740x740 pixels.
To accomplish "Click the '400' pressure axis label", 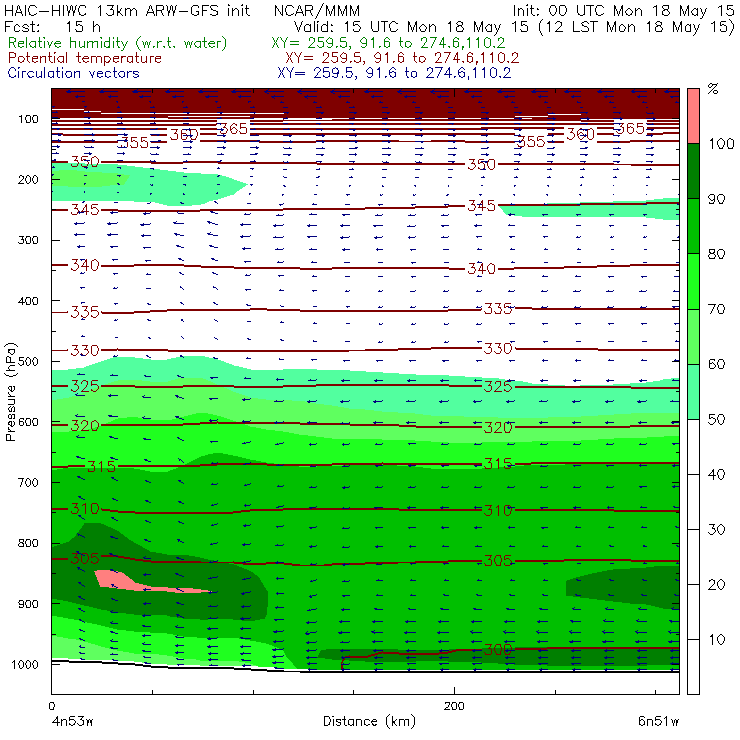I will point(28,301).
